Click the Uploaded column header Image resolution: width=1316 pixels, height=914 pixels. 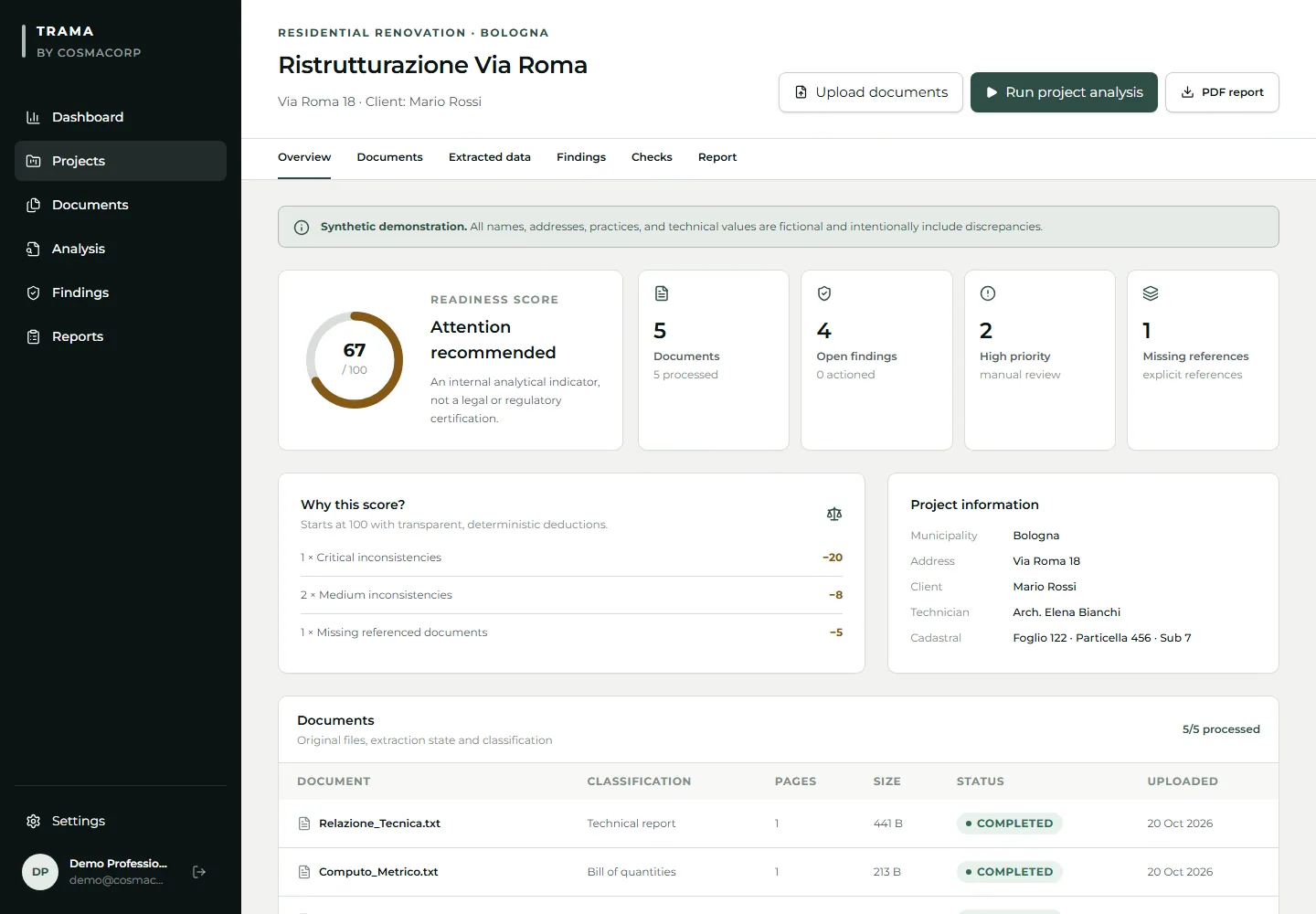pyautogui.click(x=1183, y=781)
